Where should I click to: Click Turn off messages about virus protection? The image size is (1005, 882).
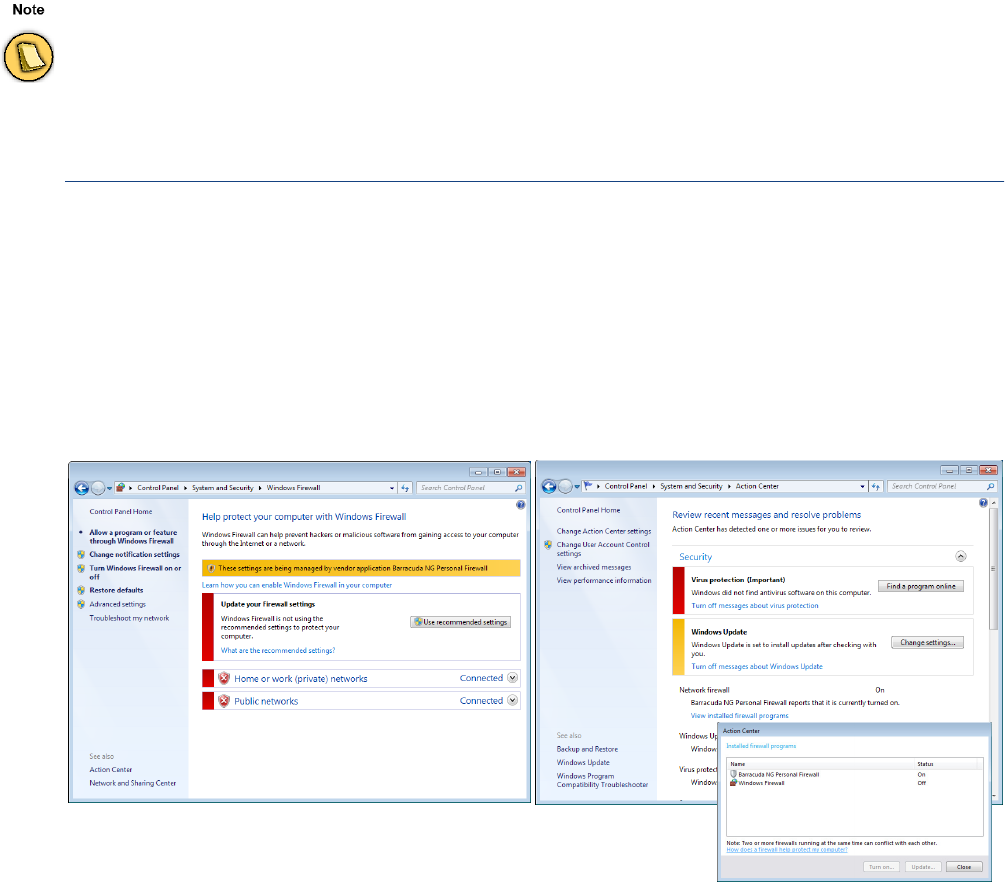(754, 606)
